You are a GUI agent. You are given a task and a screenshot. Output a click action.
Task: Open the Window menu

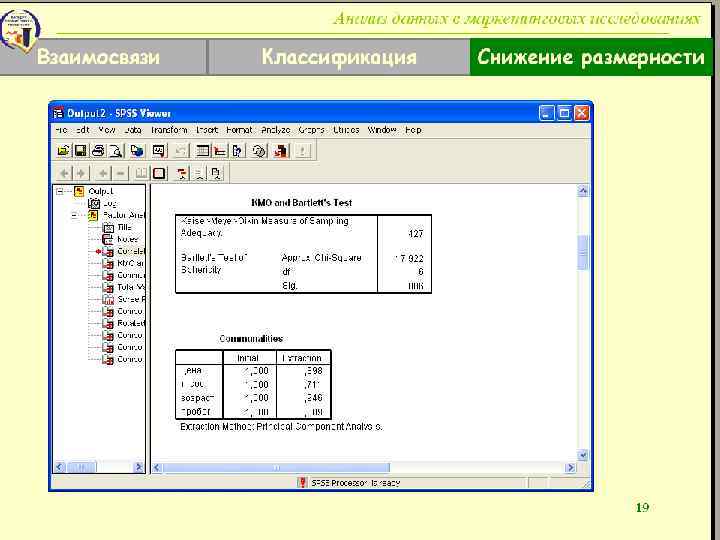(382, 130)
